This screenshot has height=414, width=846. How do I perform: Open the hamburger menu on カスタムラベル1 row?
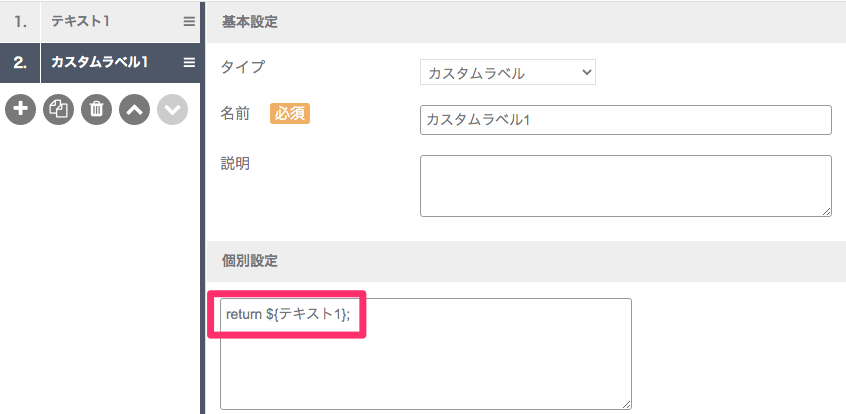[189, 63]
